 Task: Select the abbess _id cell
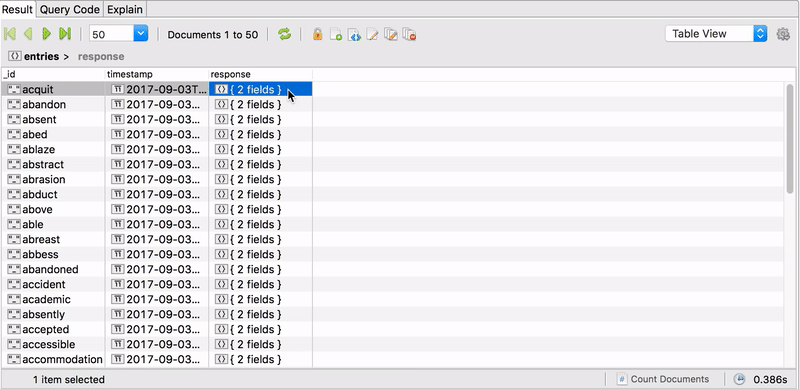[53, 254]
